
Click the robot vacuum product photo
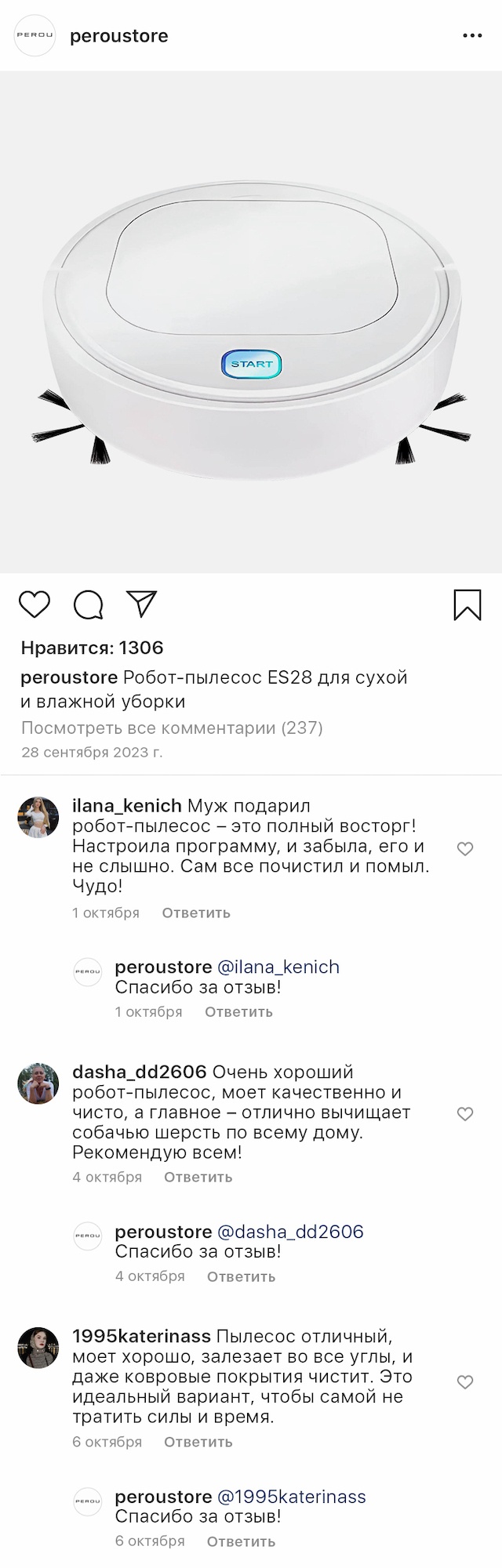(x=251, y=321)
